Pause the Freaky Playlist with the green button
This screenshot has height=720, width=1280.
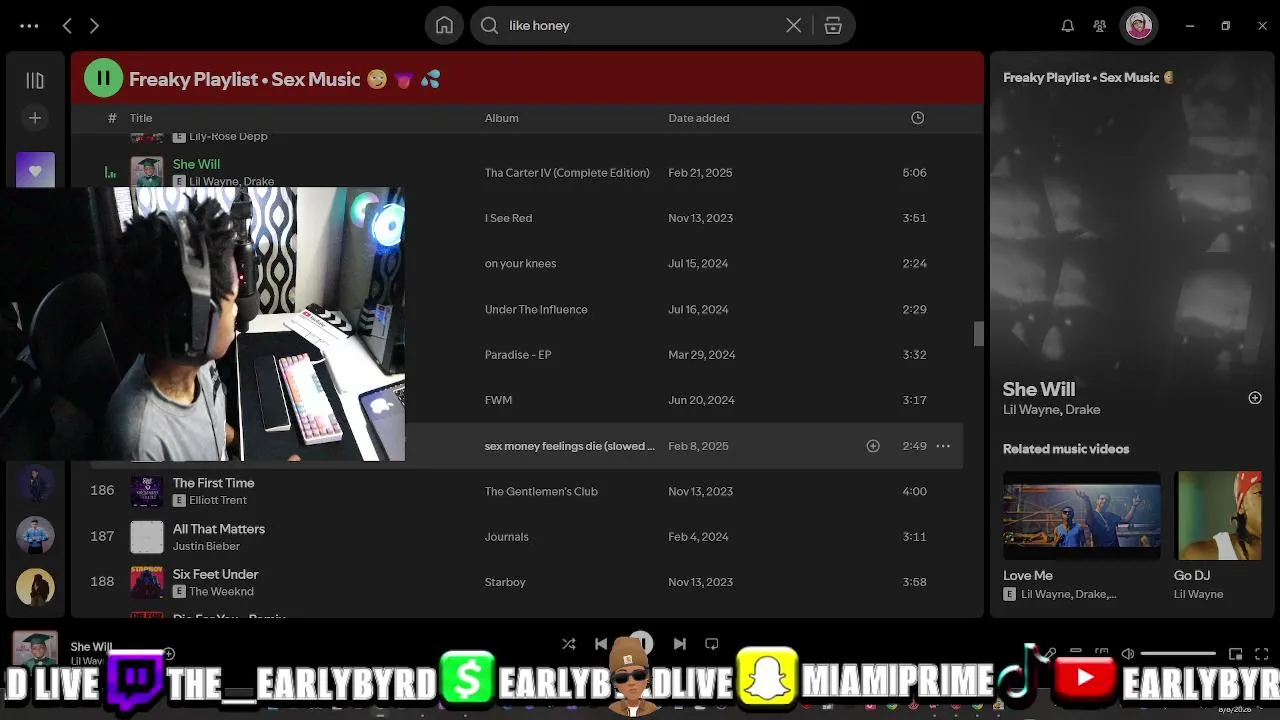click(103, 78)
